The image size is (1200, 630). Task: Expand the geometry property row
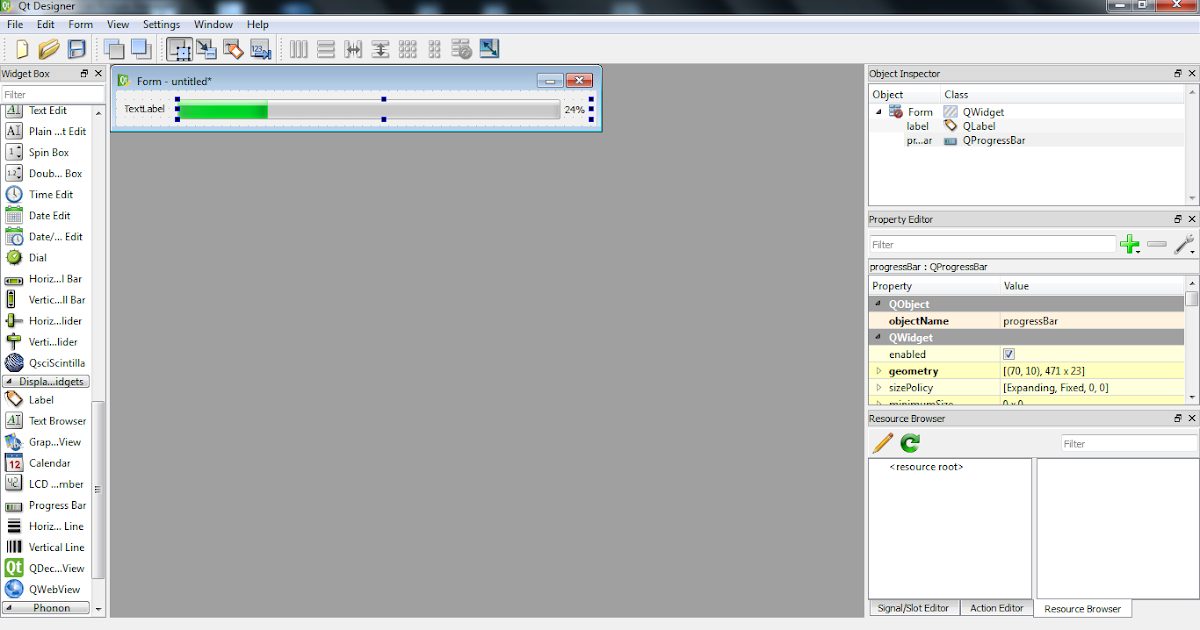pos(880,370)
